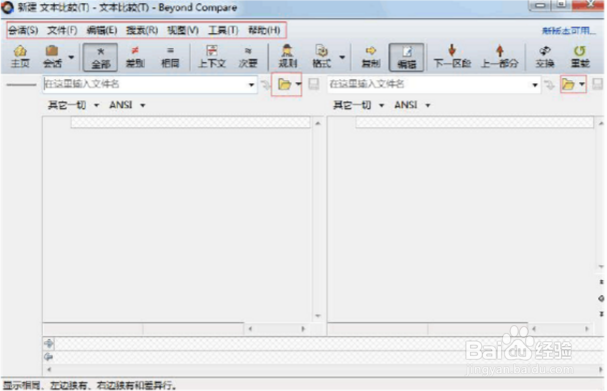Jump to 下一区段 (next section) icon

point(452,57)
